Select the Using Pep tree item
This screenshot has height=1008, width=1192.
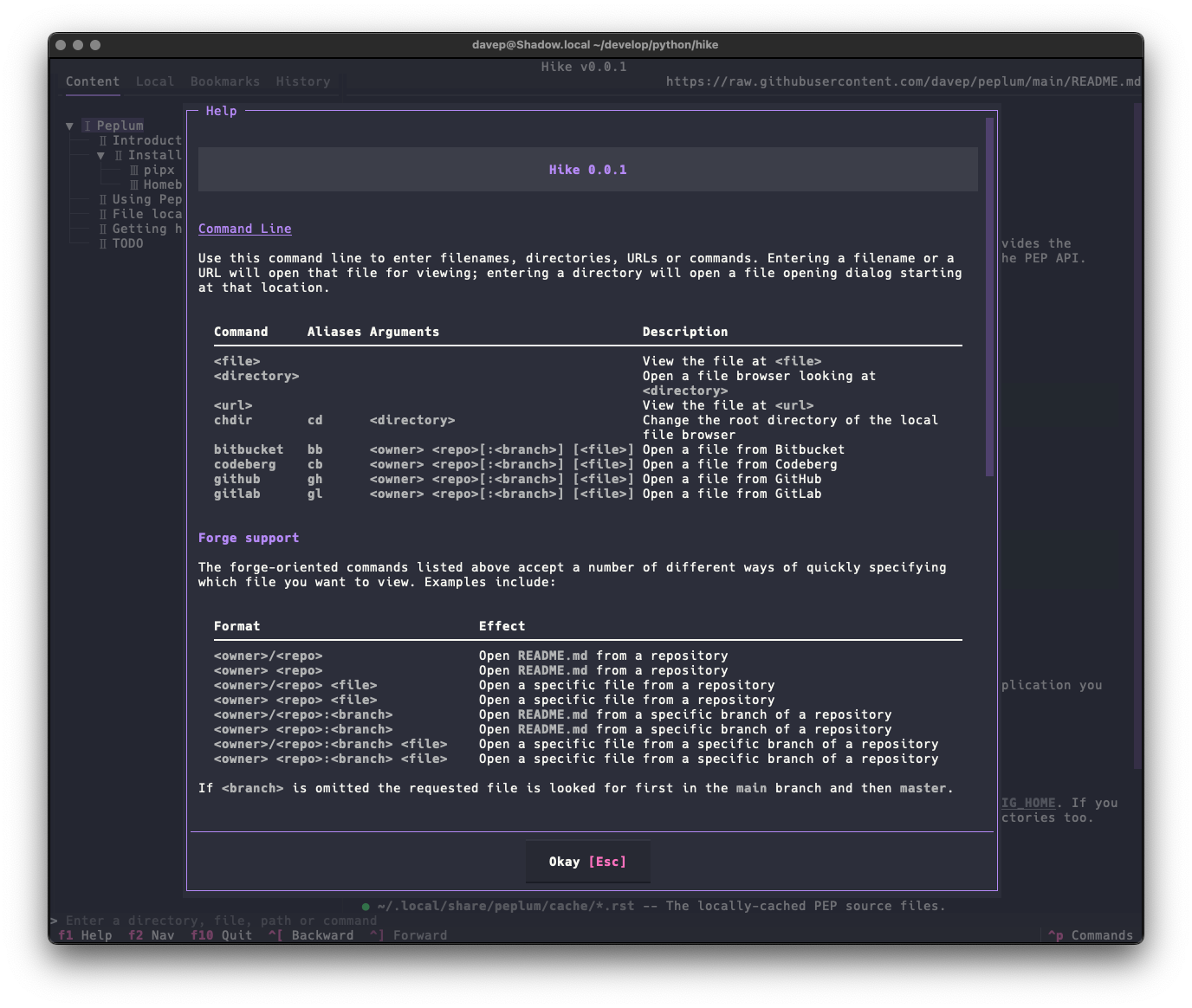146,200
